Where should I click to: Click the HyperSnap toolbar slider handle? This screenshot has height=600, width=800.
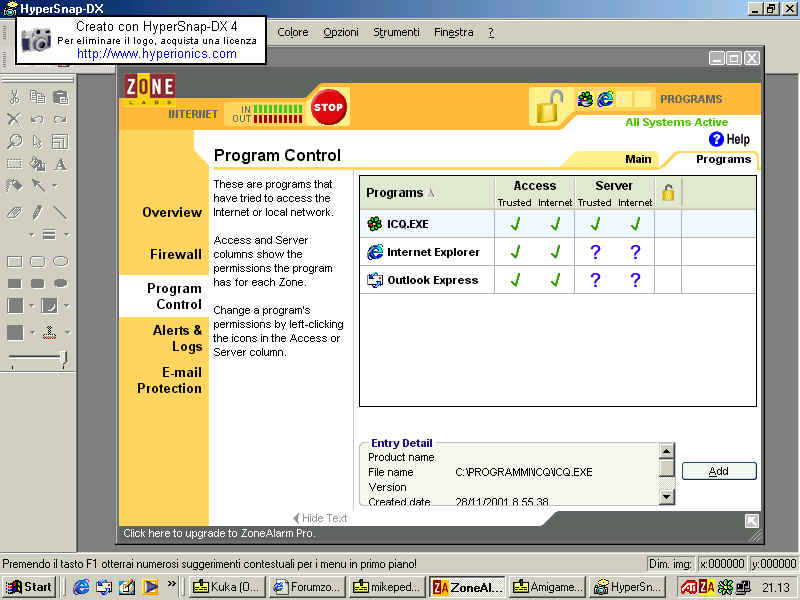click(63, 359)
